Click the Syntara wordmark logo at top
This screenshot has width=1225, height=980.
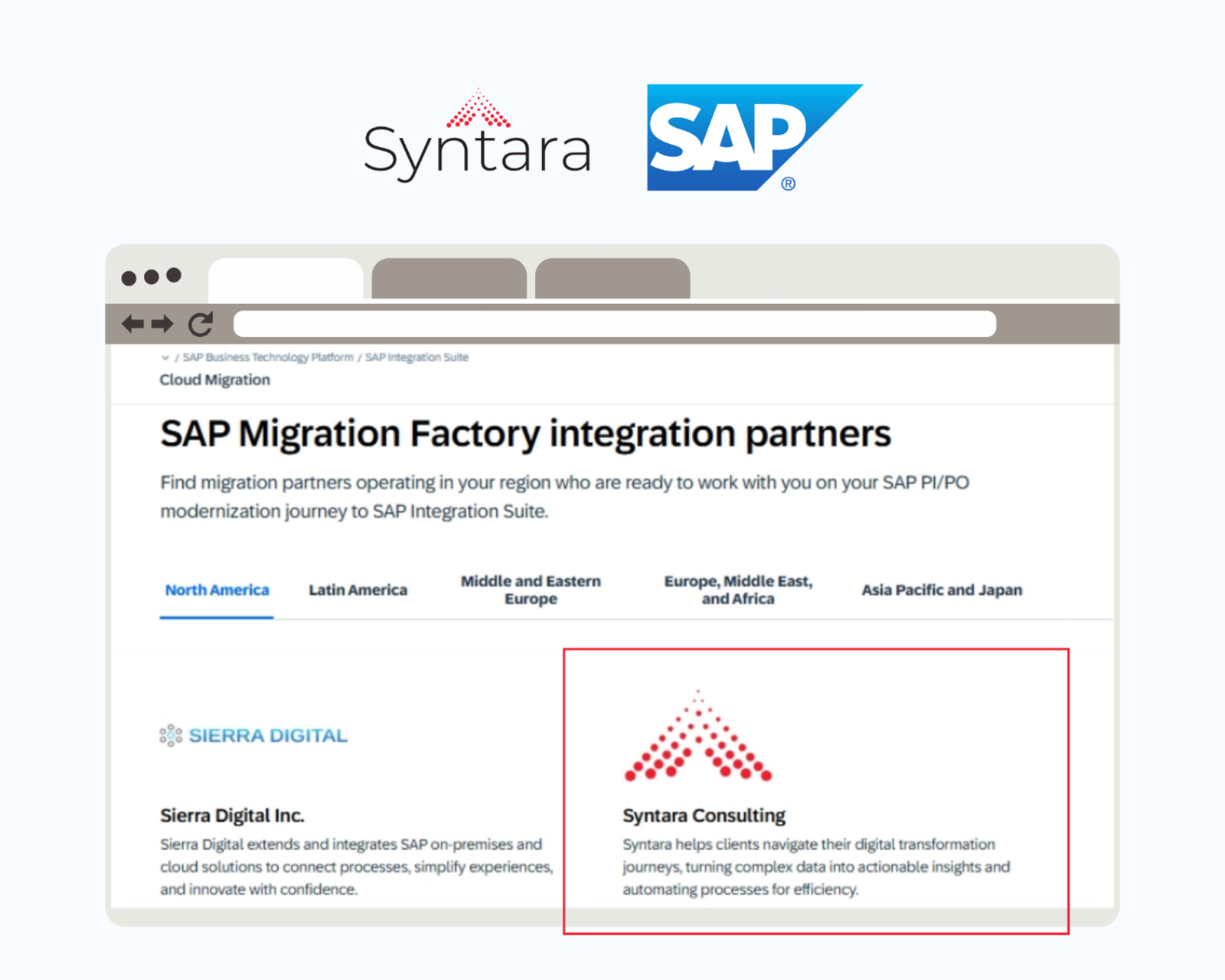click(478, 137)
